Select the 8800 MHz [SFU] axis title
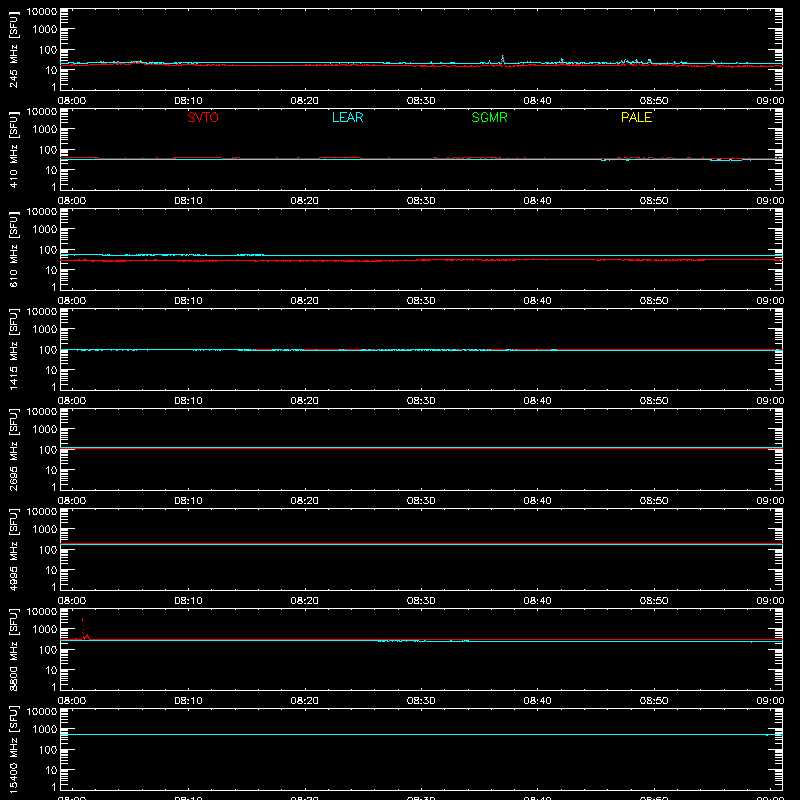 point(13,649)
